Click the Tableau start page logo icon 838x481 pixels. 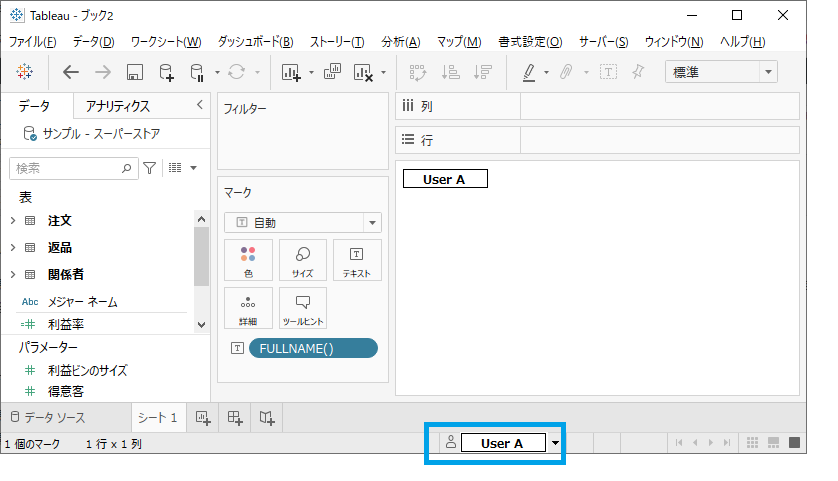click(x=25, y=72)
